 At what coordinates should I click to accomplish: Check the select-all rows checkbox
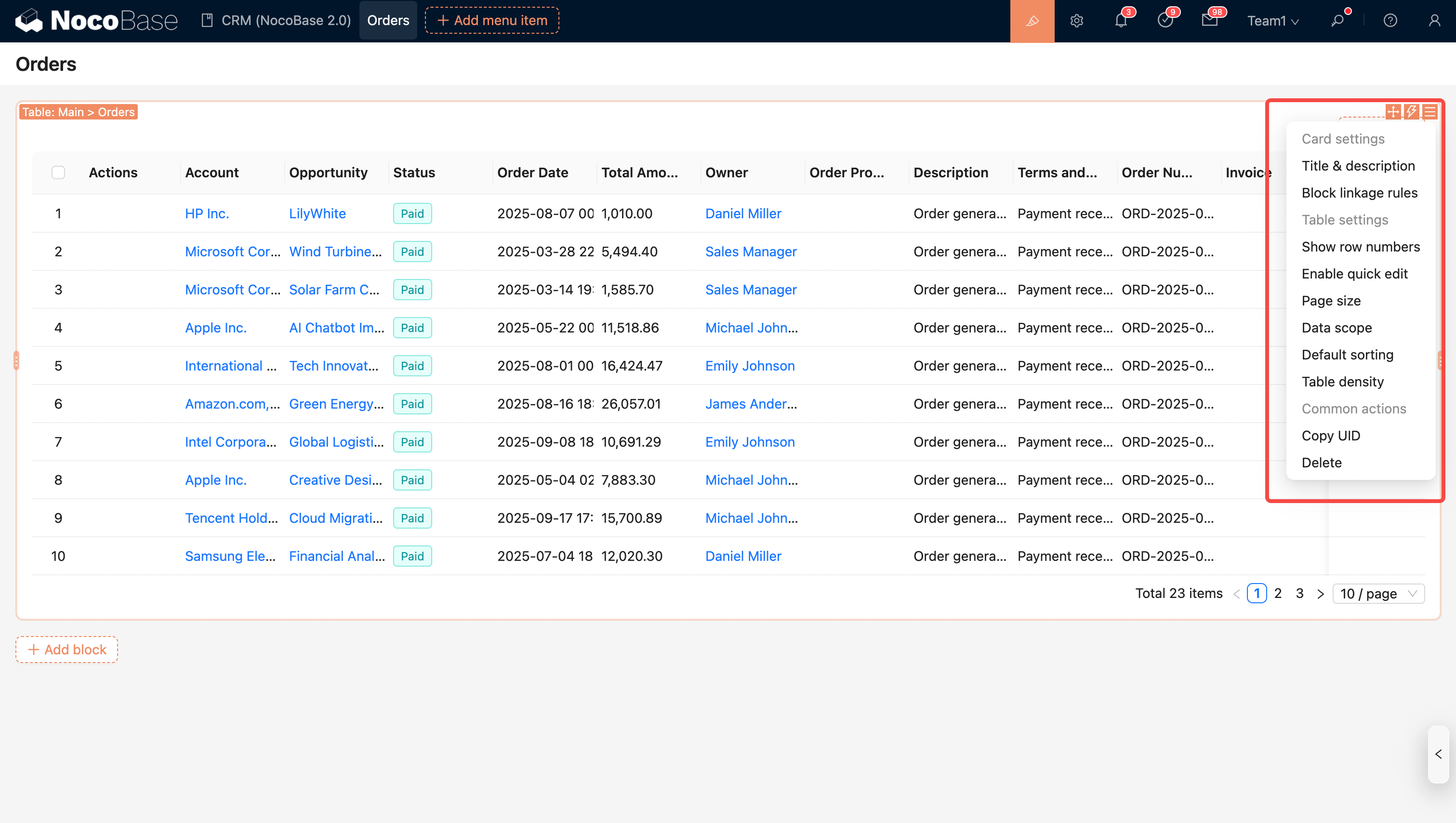click(58, 173)
